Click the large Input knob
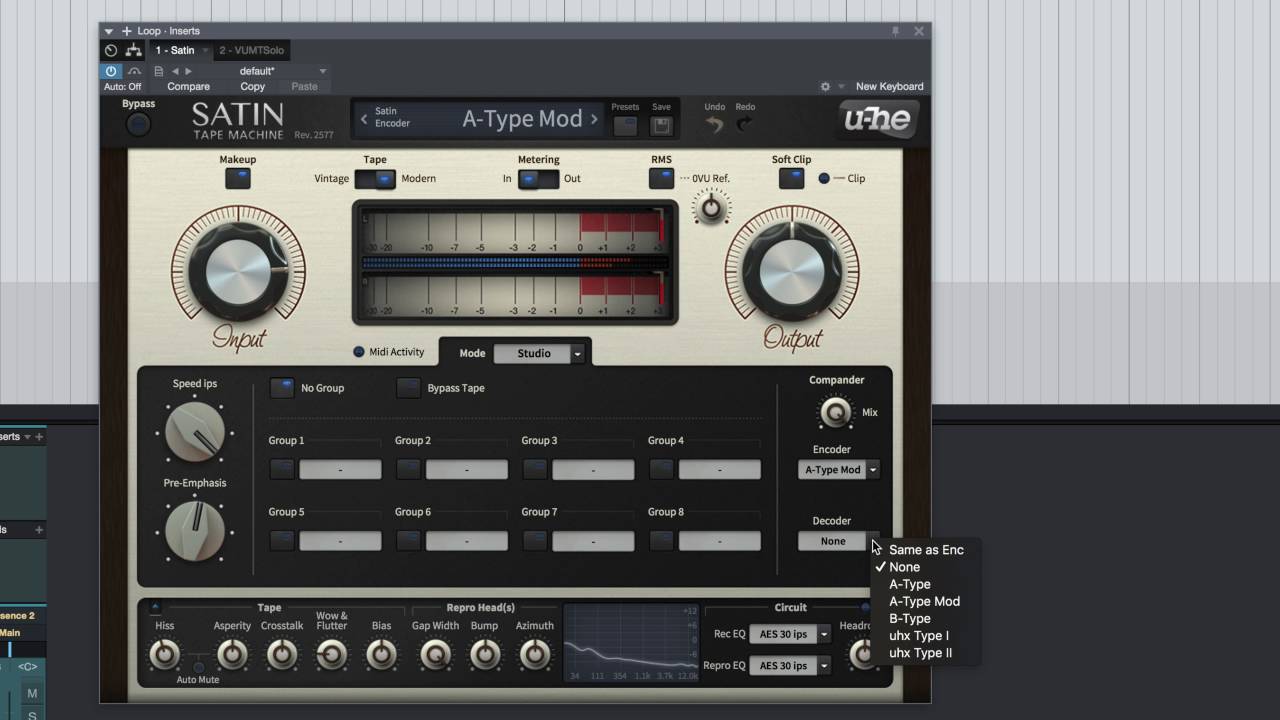This screenshot has width=1280, height=720. click(x=238, y=271)
